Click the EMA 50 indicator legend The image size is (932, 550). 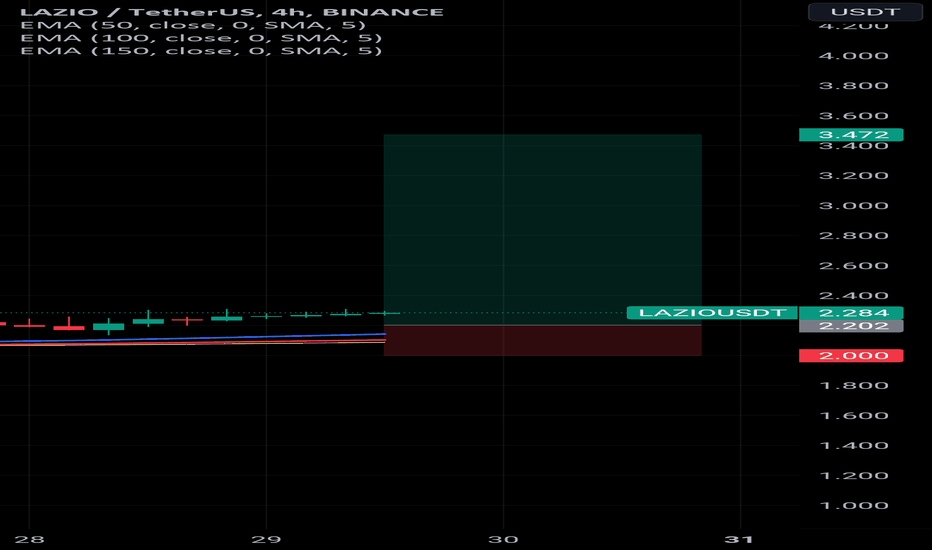tap(193, 25)
